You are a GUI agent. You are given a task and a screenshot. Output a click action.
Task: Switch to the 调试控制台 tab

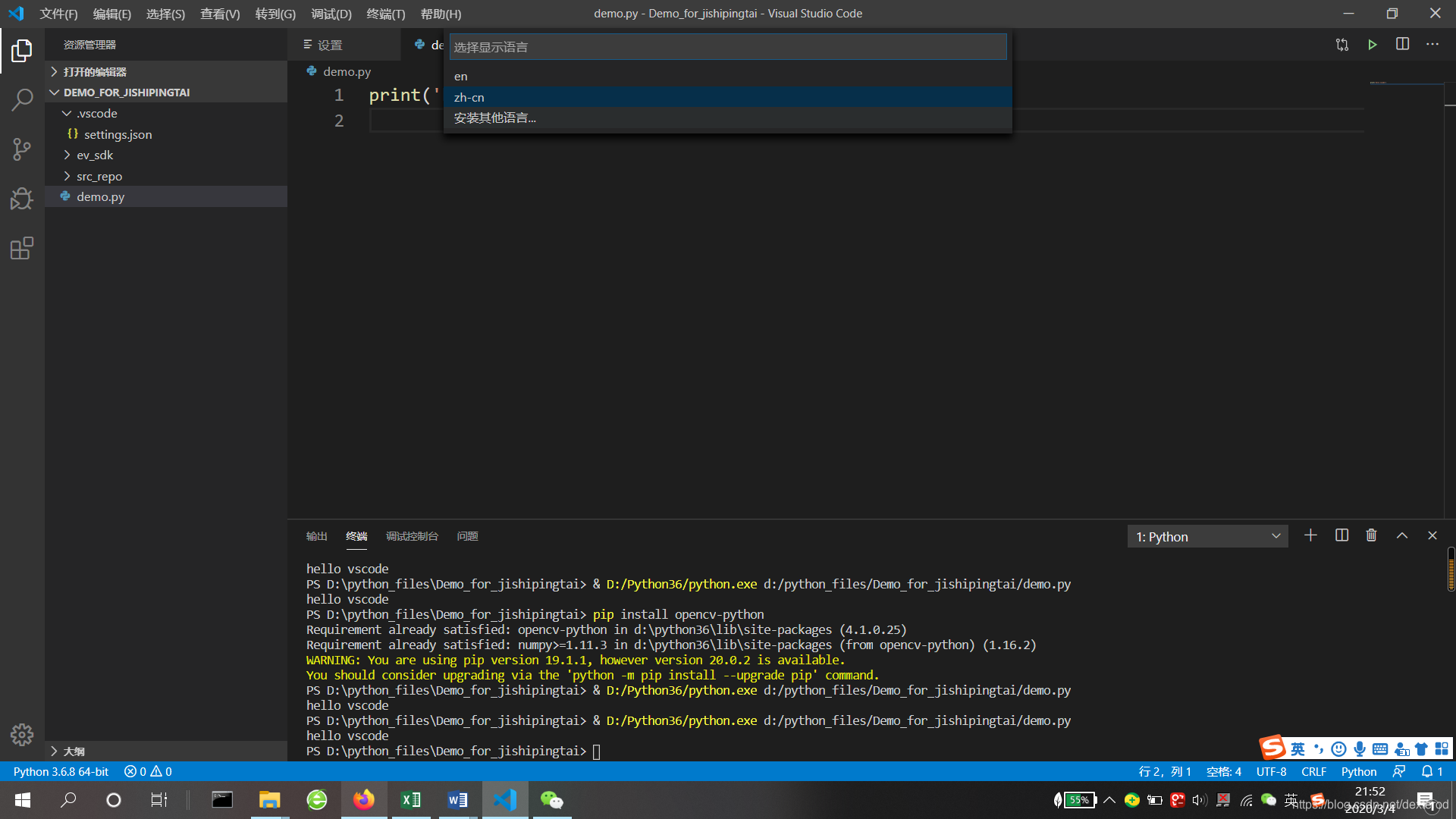pyautogui.click(x=412, y=536)
